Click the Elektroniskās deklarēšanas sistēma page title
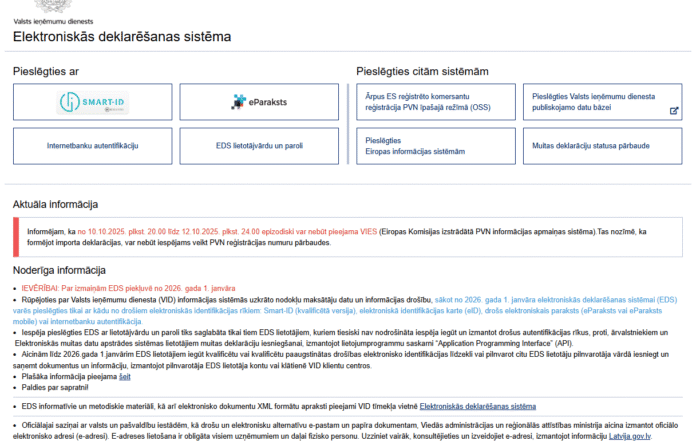Screen dimensions: 700x441 point(122,37)
